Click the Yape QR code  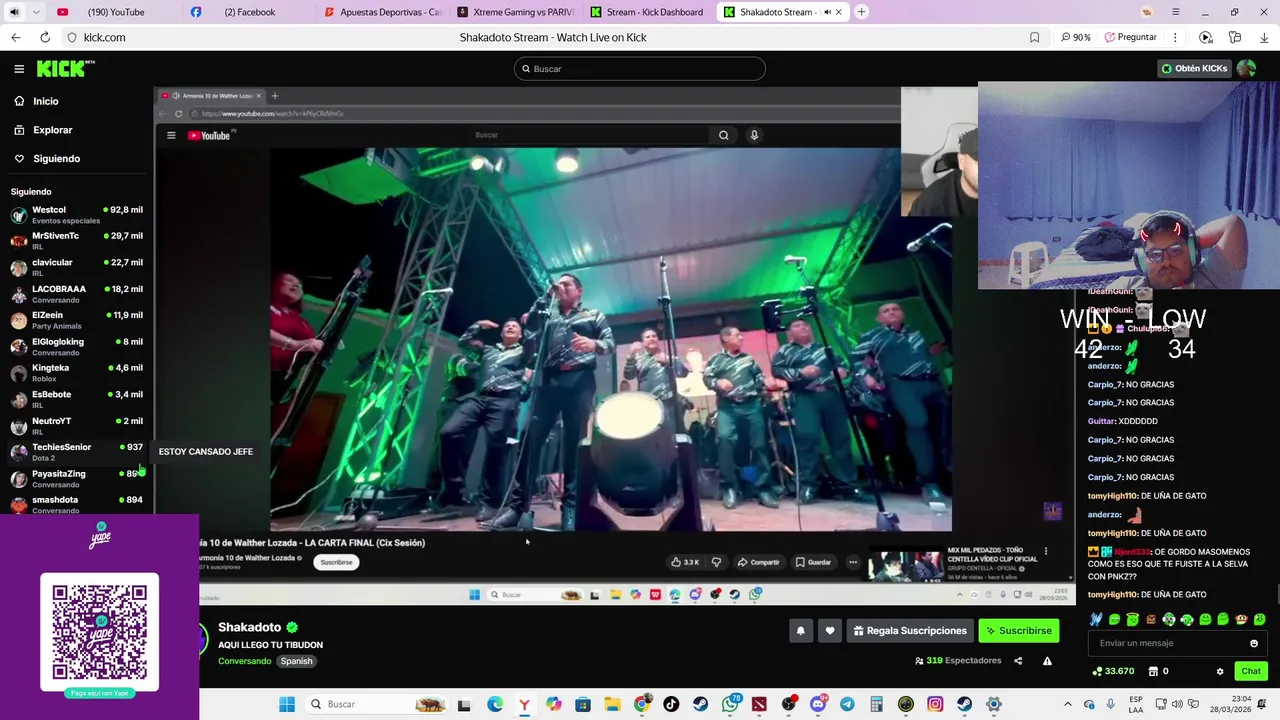100,632
